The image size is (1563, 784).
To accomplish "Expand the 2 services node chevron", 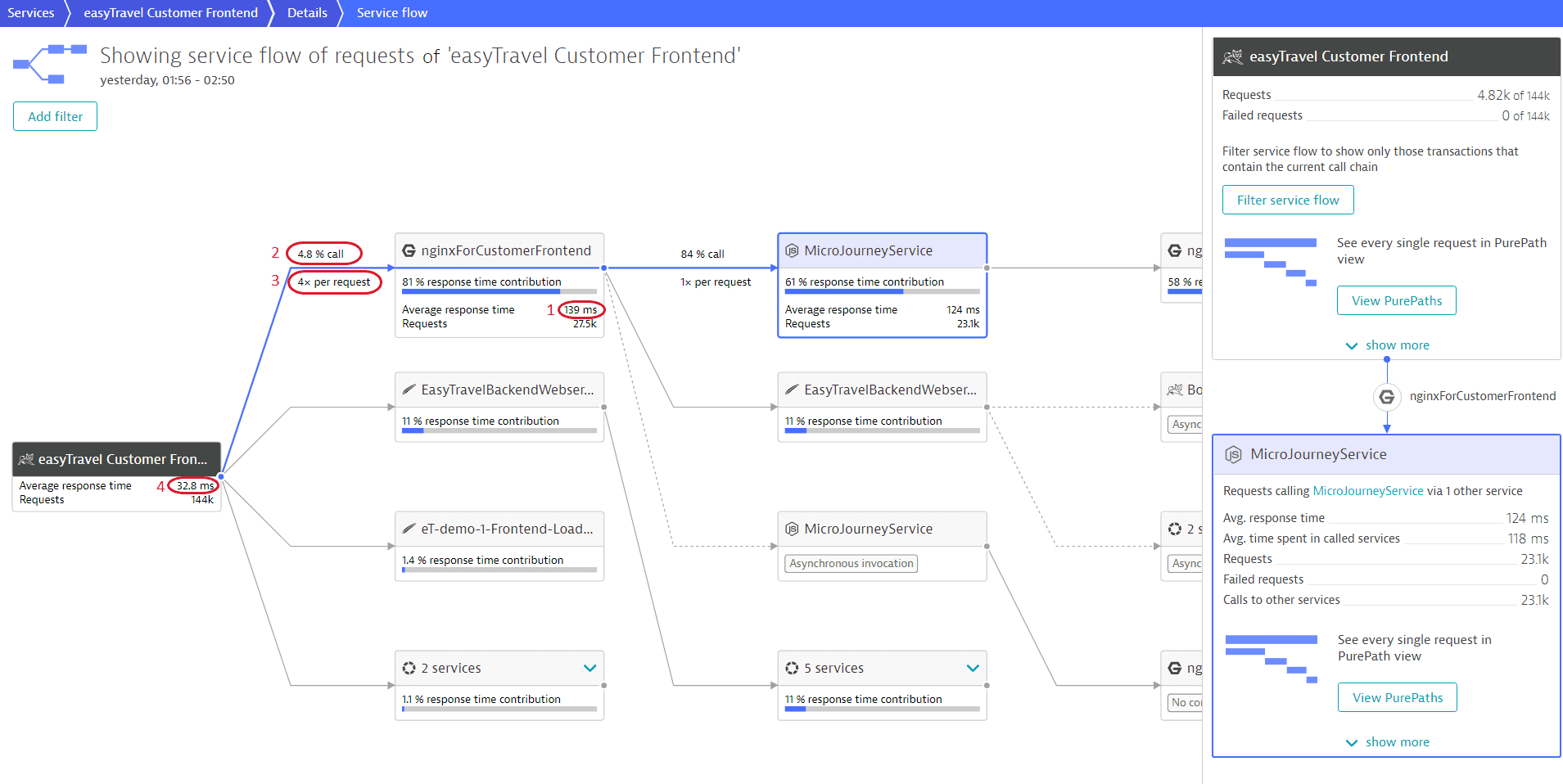I will pyautogui.click(x=590, y=668).
